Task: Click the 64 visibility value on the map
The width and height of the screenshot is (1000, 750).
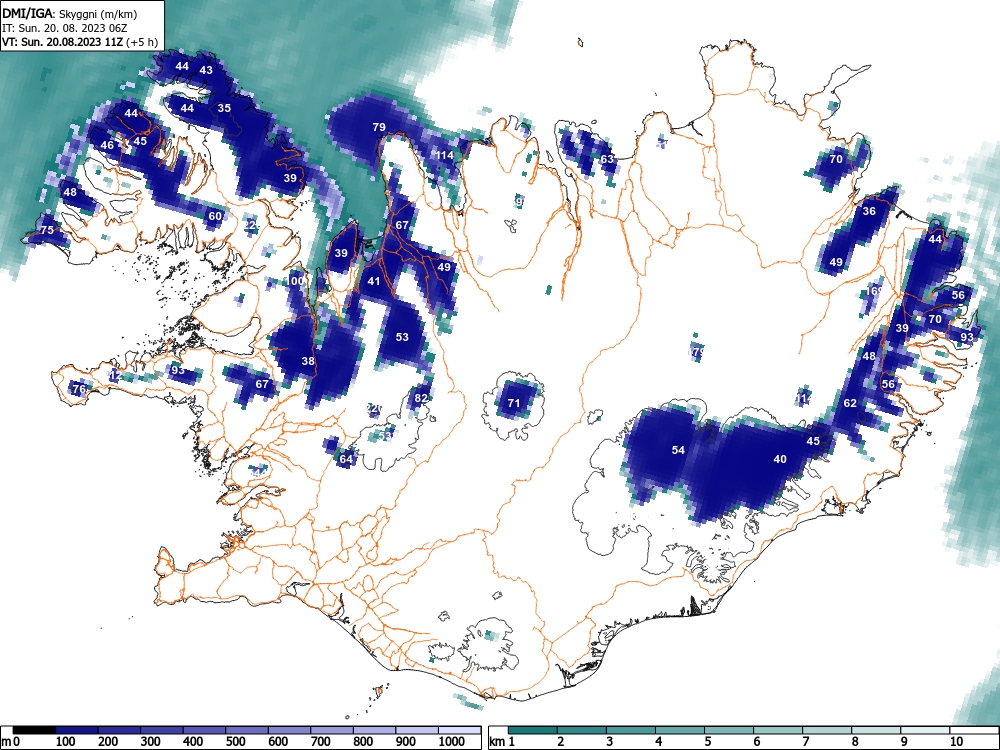Action: tap(346, 459)
